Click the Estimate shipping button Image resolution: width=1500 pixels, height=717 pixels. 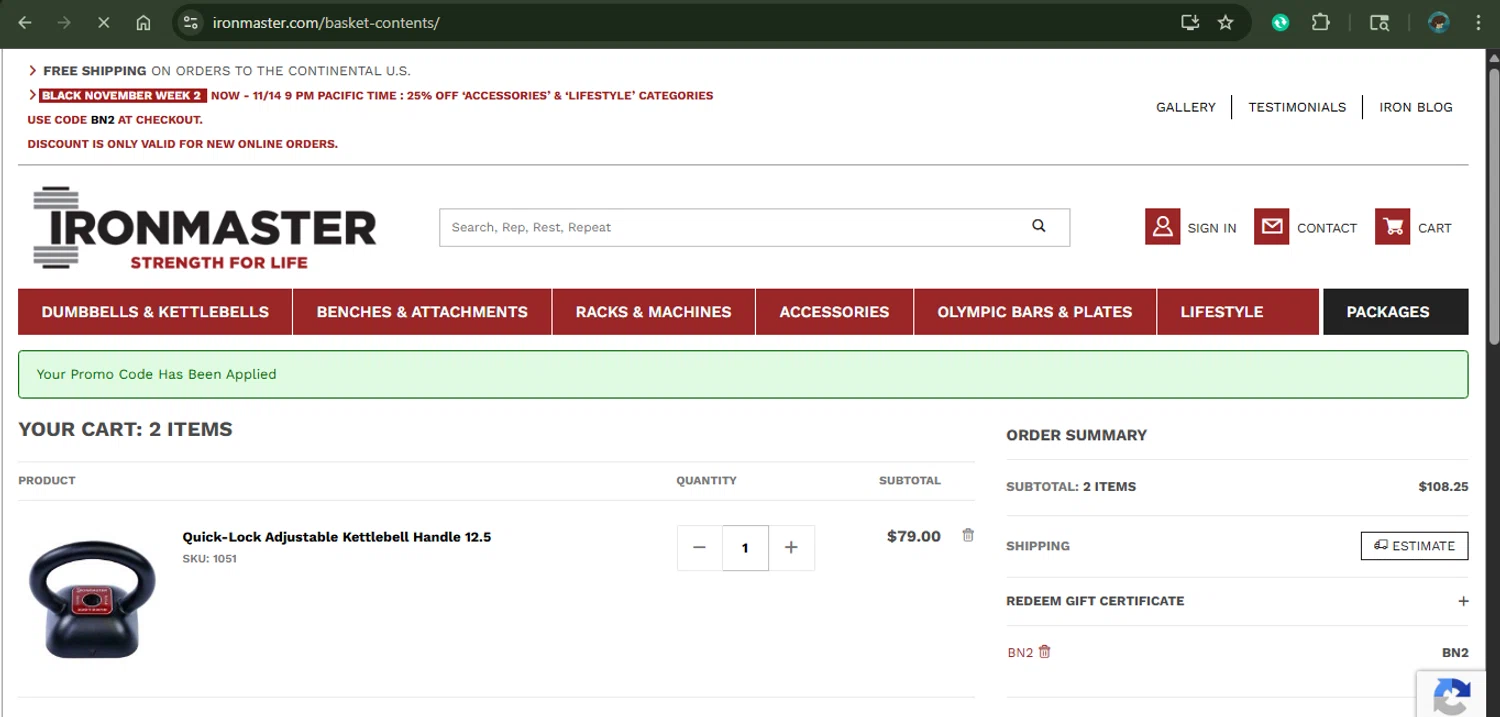point(1414,546)
